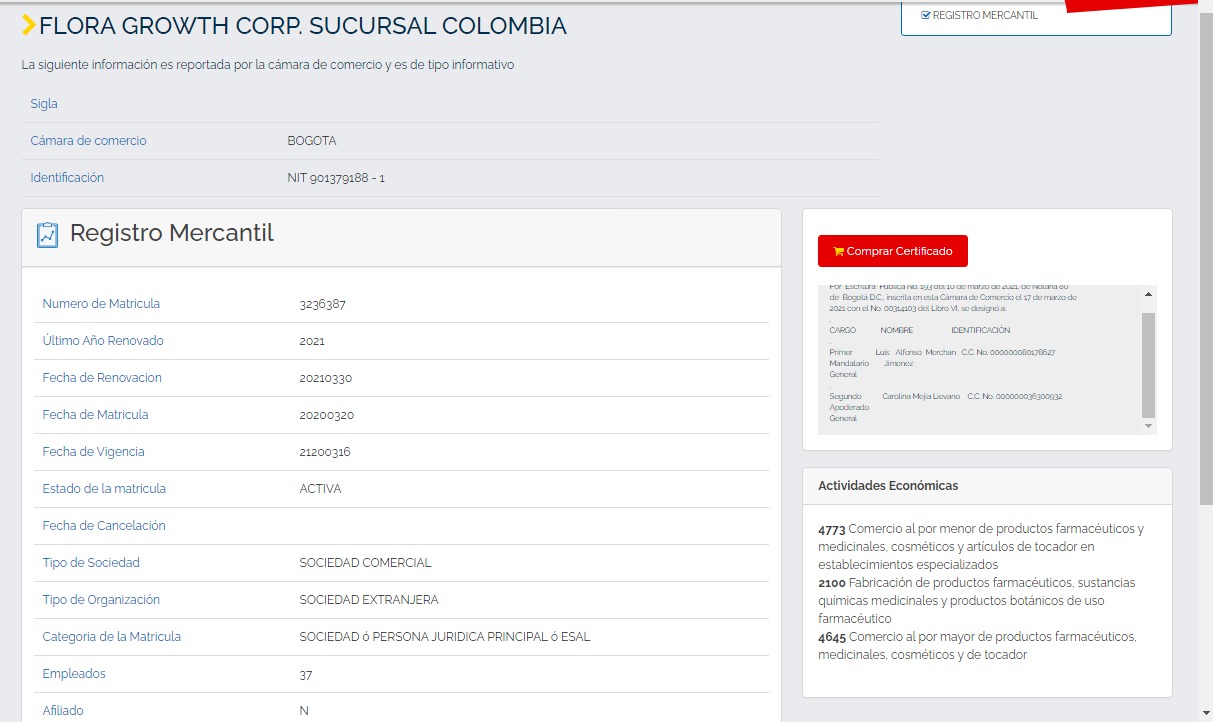
Task: Click the certificate preview scroll down arrow
Action: 1148,426
